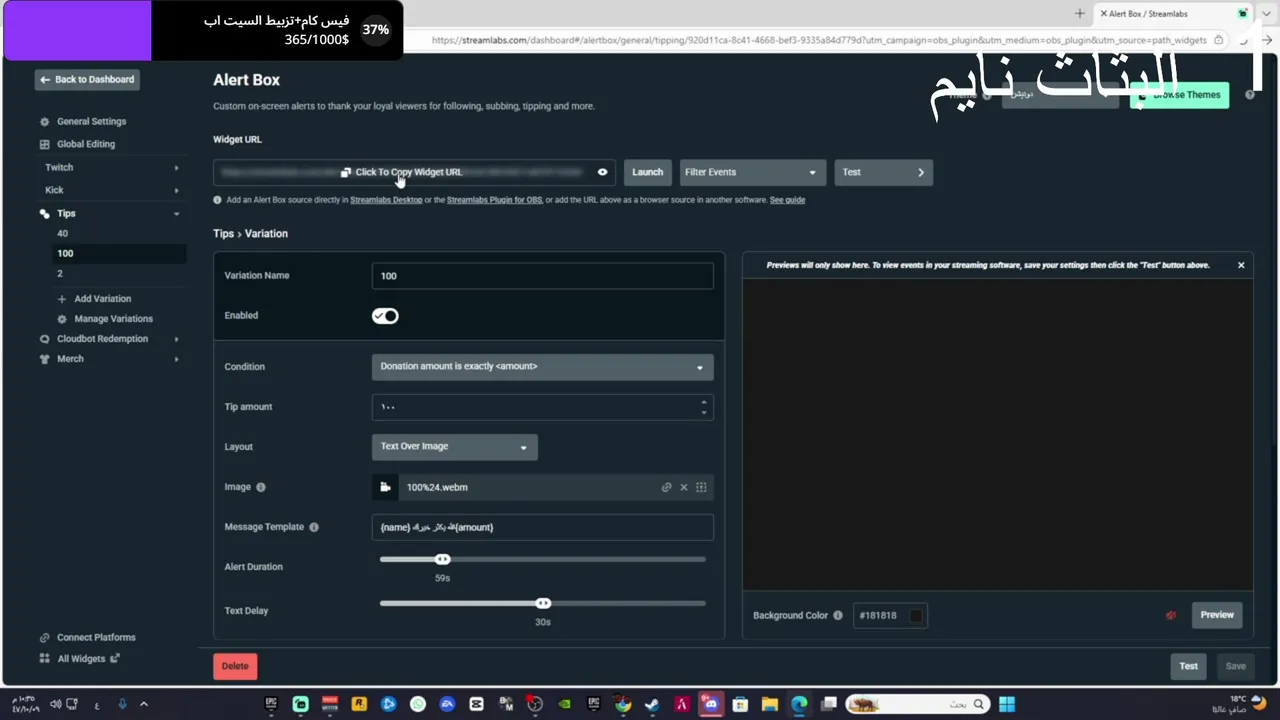
Task: Open Discord from the taskbar
Action: [x=711, y=704]
